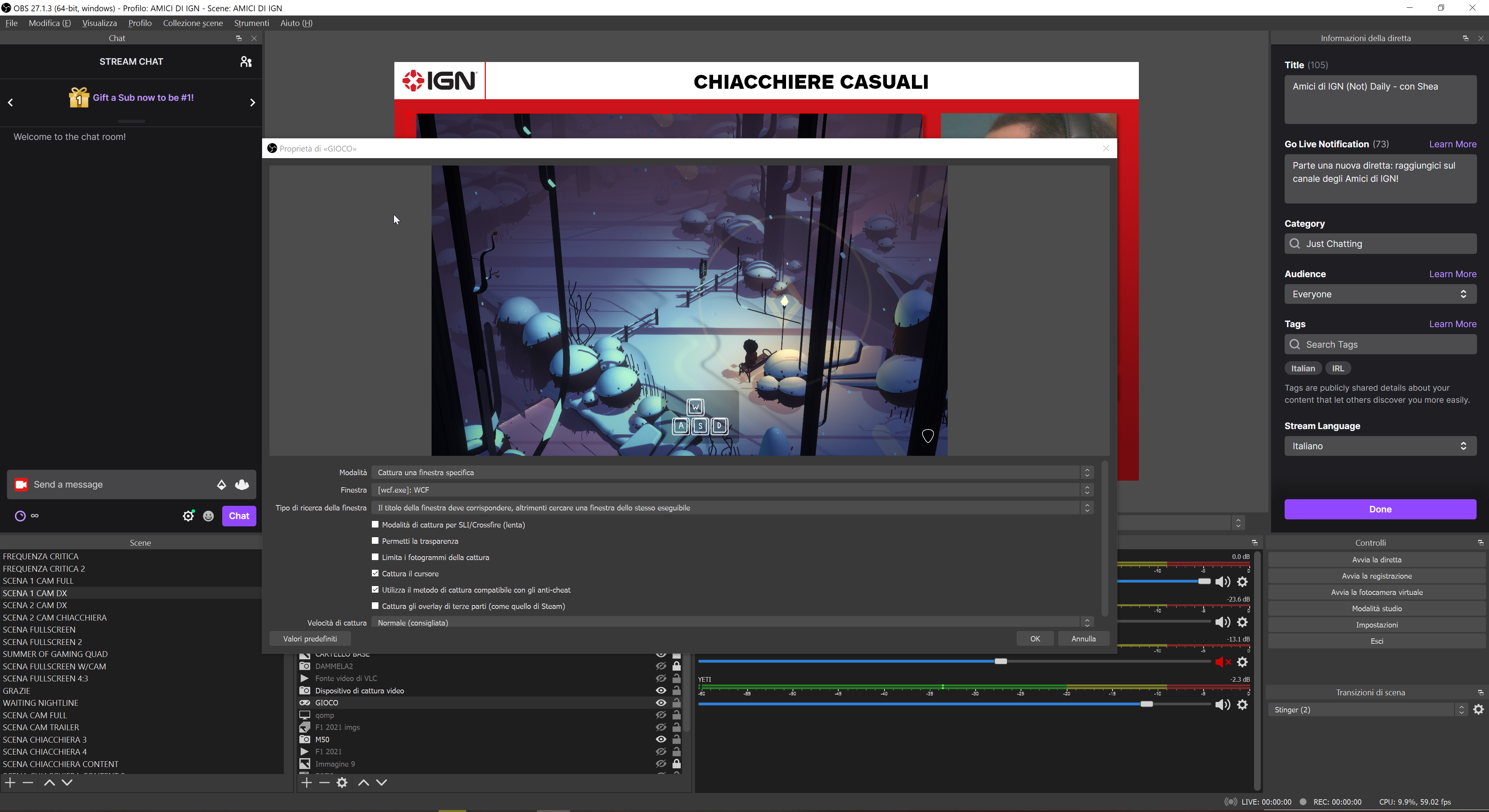Viewport: 1489px width, 812px height.
Task: Click Avvia la diretta button
Action: coord(1376,559)
